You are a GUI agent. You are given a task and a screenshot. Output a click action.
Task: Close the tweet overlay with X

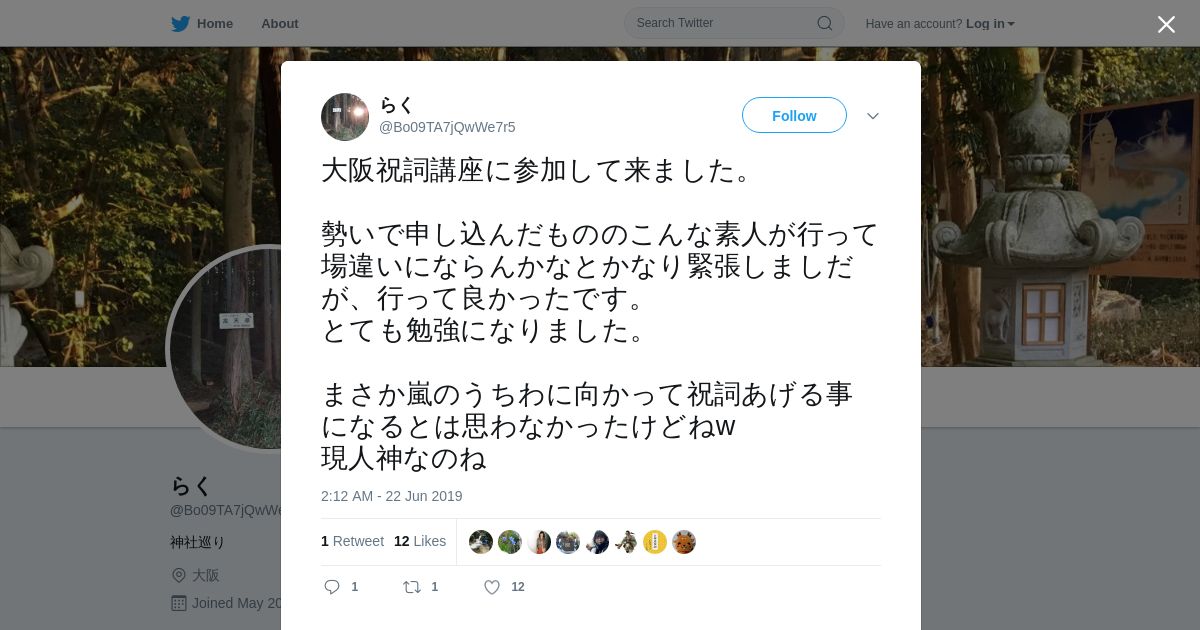click(1166, 24)
